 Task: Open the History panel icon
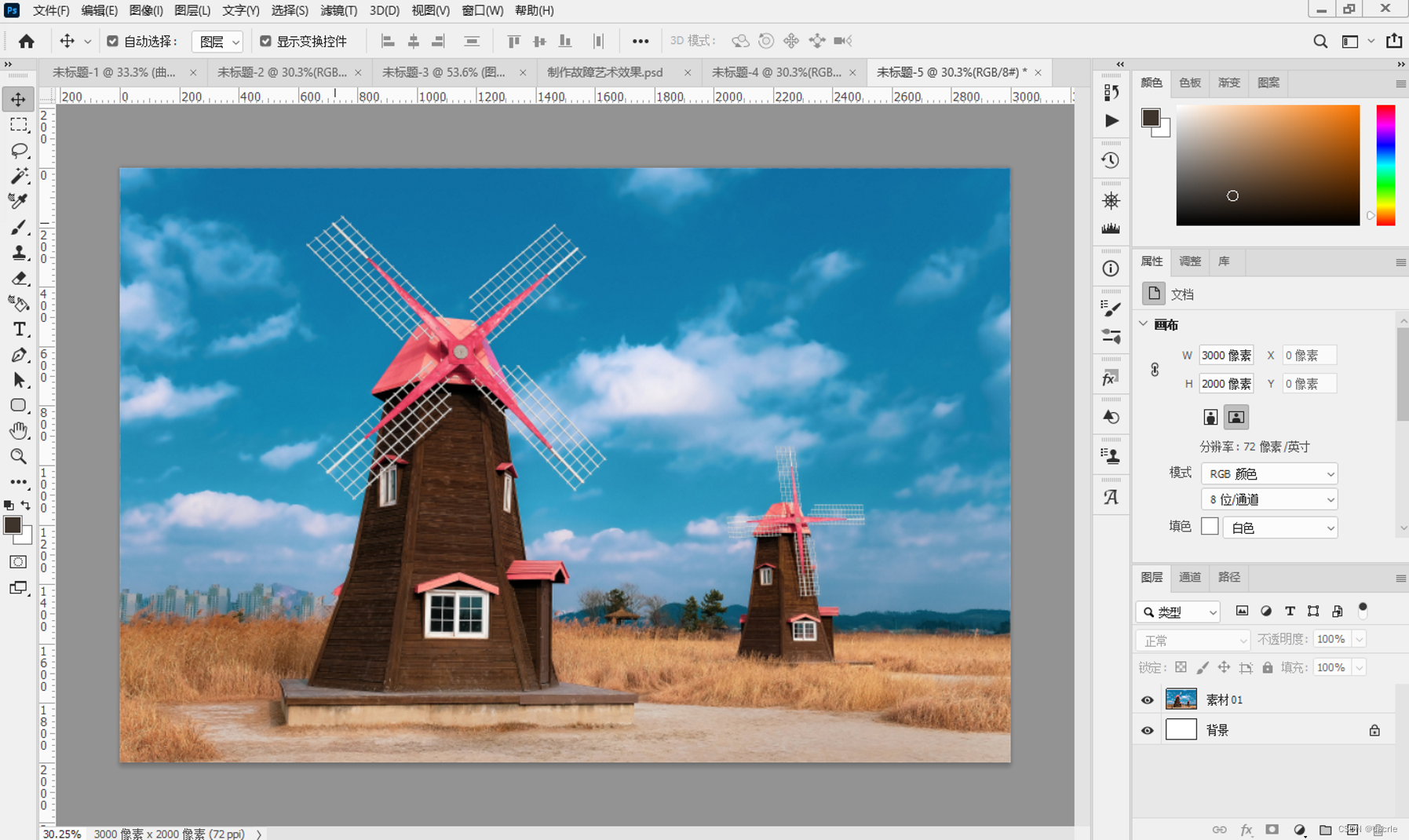point(1111,160)
